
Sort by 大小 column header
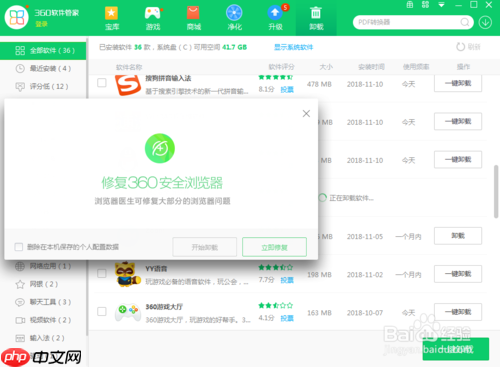pyautogui.click(x=326, y=67)
